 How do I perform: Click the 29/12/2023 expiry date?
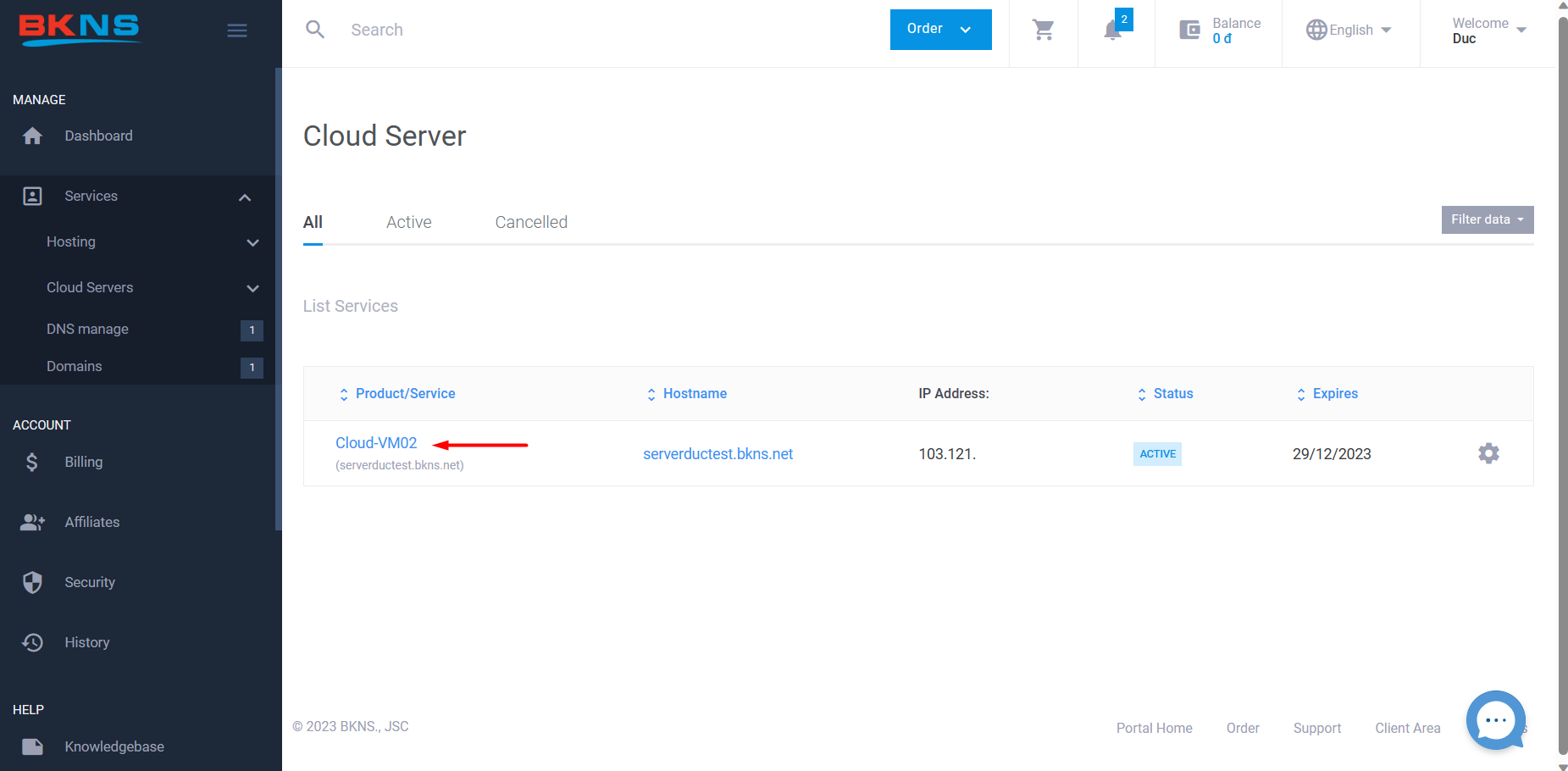(1332, 454)
